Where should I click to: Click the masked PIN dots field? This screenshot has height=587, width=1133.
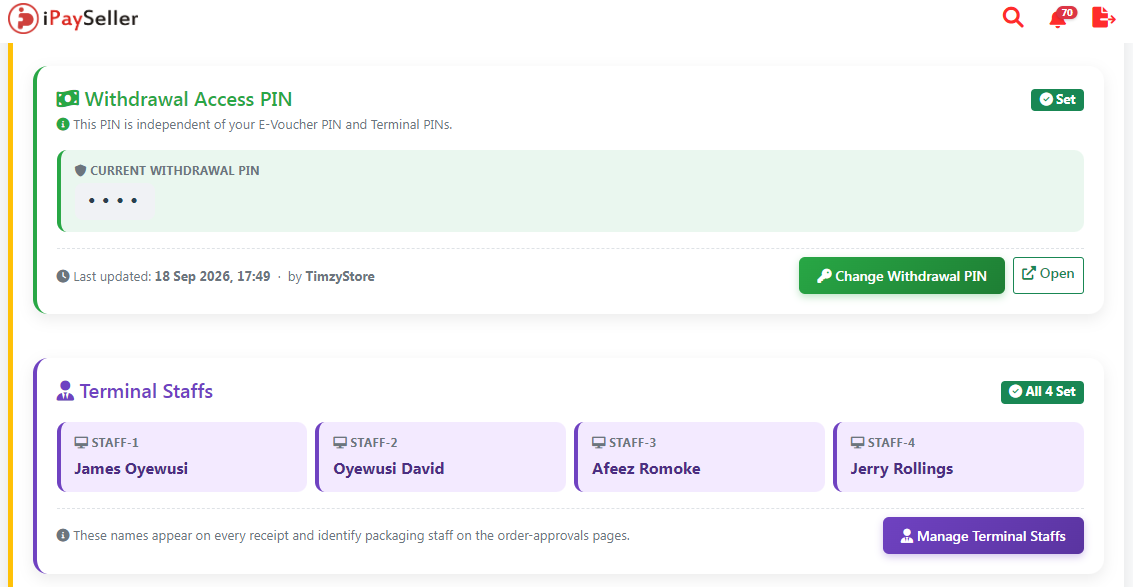coord(113,200)
